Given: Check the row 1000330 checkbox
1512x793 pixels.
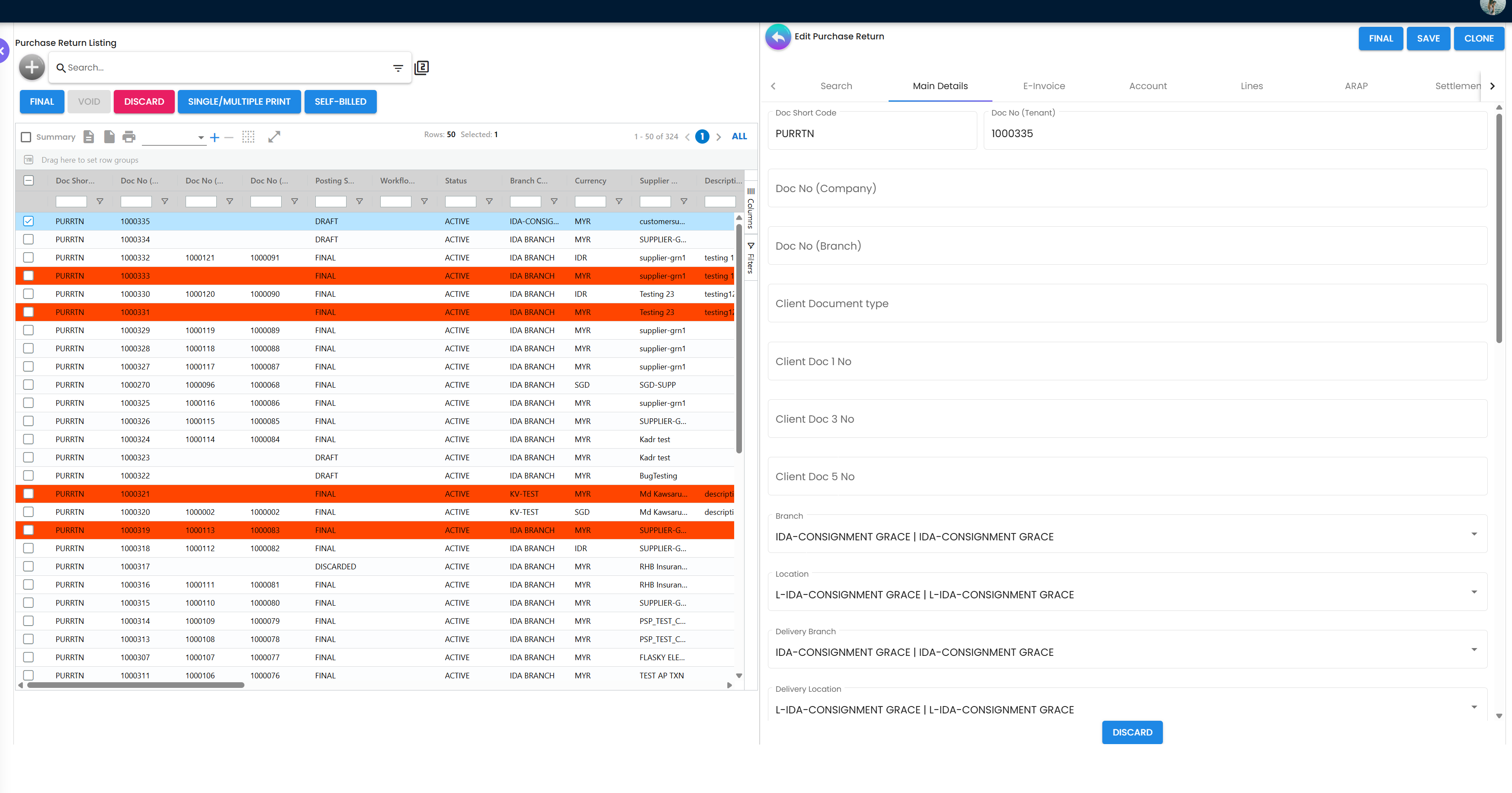Looking at the screenshot, I should pyautogui.click(x=28, y=294).
